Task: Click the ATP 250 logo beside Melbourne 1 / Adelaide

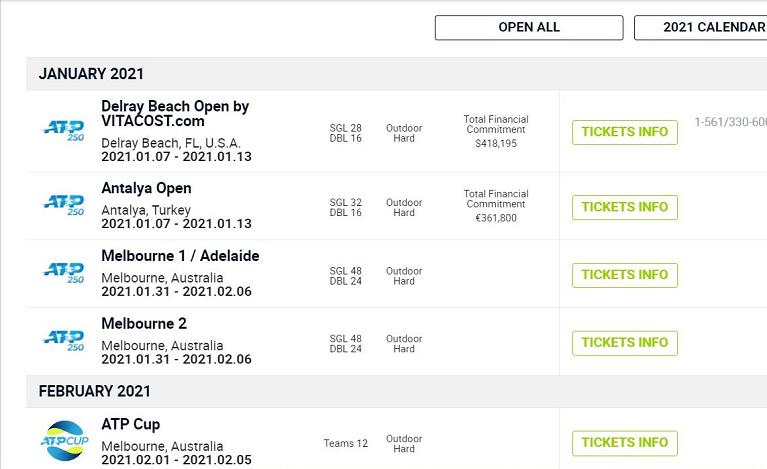Action: [x=64, y=273]
